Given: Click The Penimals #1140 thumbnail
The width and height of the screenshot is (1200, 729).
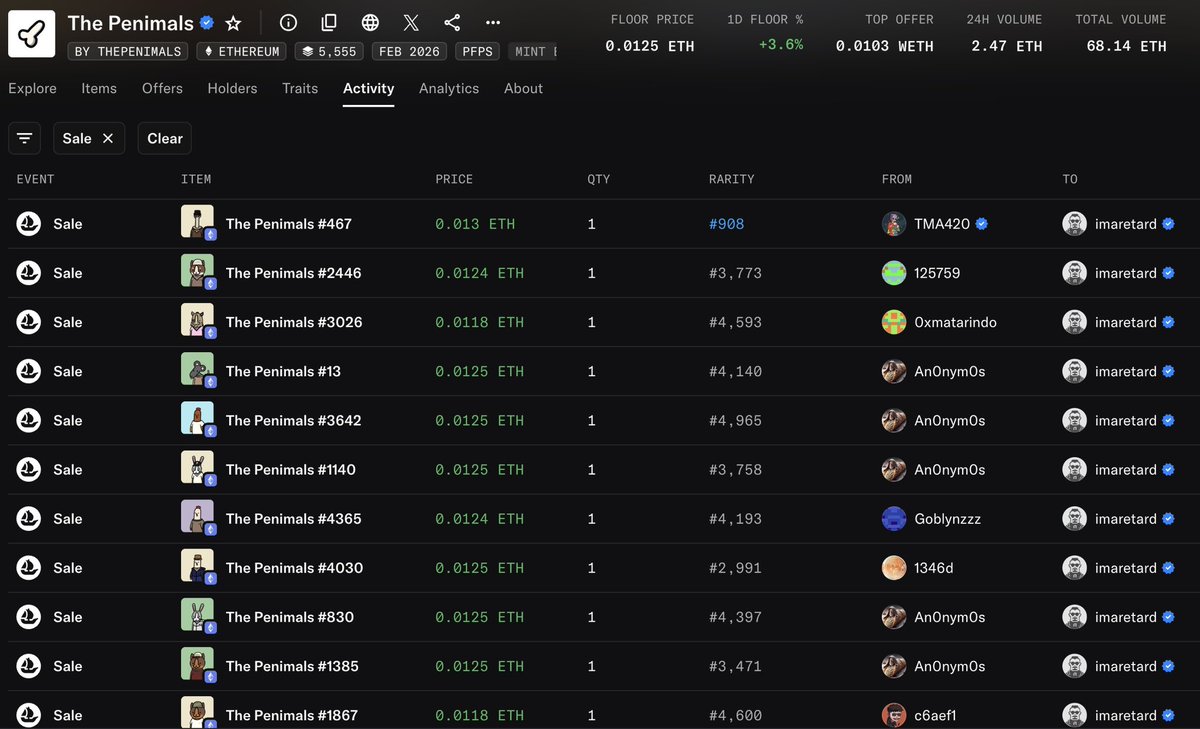Looking at the screenshot, I should pos(197,468).
